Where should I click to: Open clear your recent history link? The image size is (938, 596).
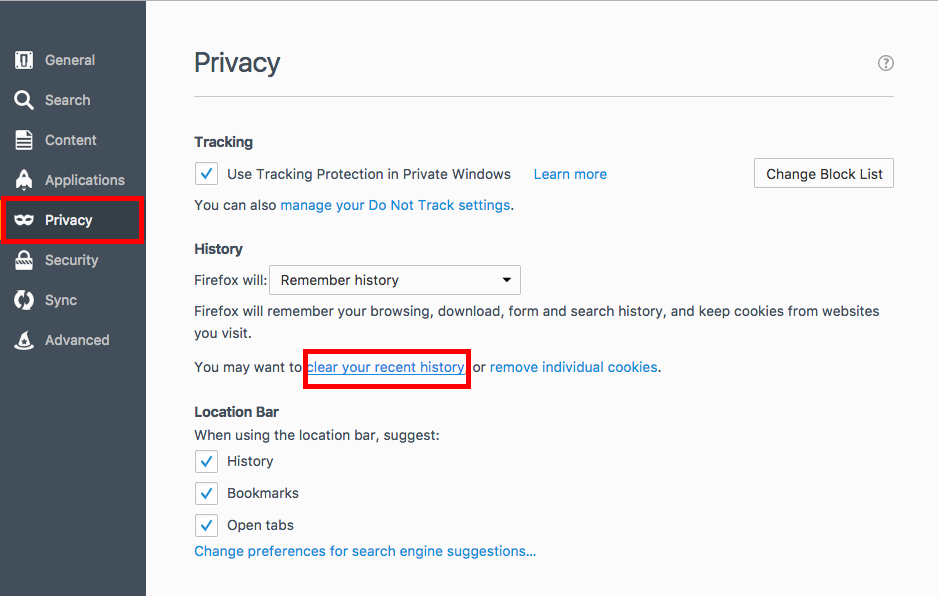(x=386, y=367)
